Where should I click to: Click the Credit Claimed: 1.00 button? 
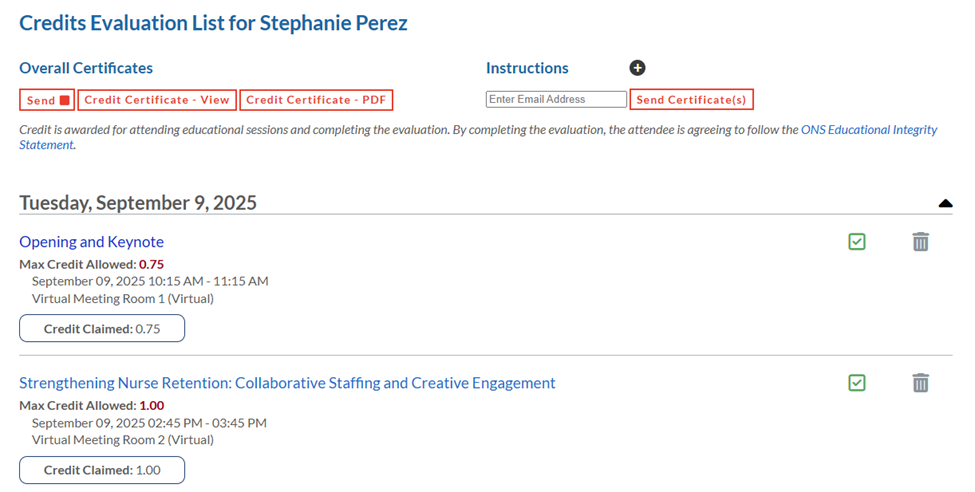(x=102, y=470)
